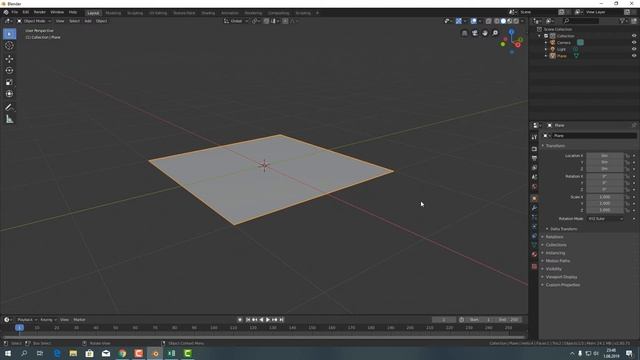Viewport: 640px width, 360px height.
Task: Expand the Delta Transform panel
Action: tap(563, 229)
